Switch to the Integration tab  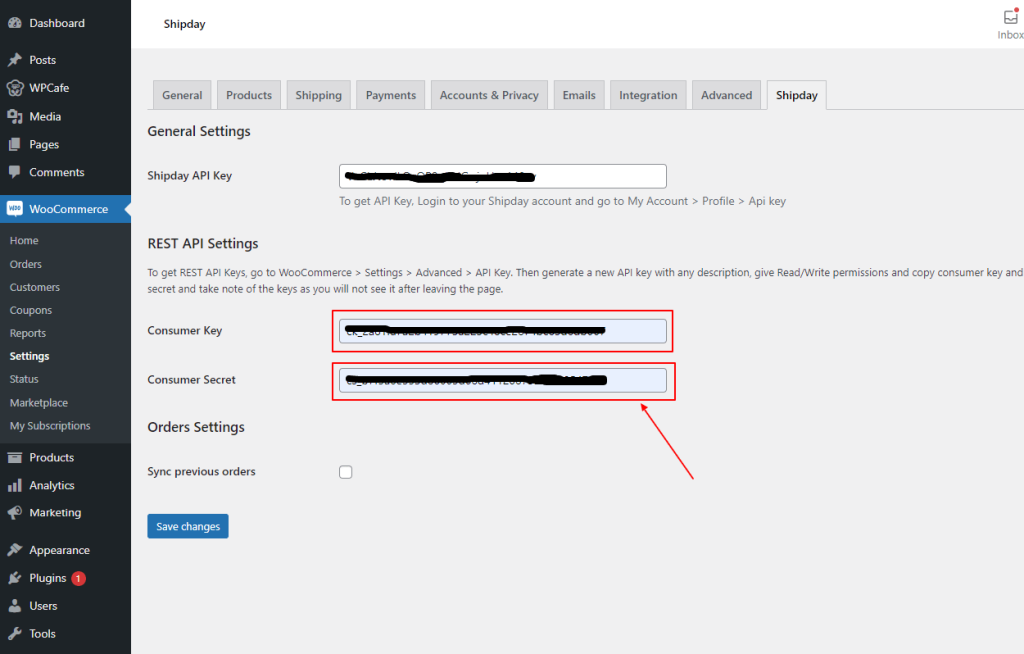[648, 95]
